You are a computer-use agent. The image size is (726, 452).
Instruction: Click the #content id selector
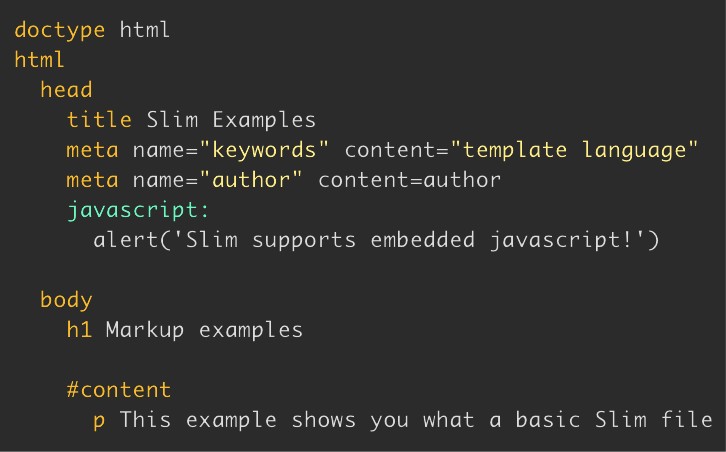tap(119, 390)
